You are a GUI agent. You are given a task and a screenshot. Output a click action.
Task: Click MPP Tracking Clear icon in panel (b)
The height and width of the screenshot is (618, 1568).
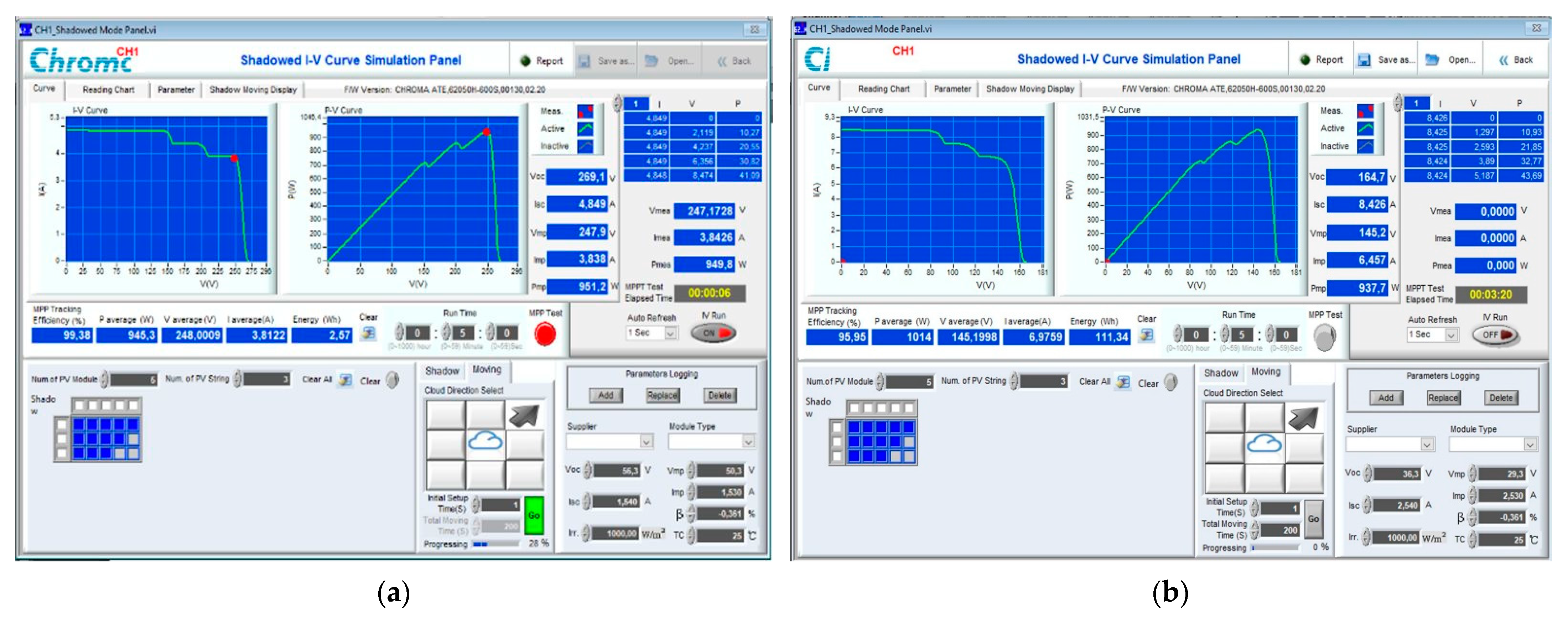tap(1146, 336)
